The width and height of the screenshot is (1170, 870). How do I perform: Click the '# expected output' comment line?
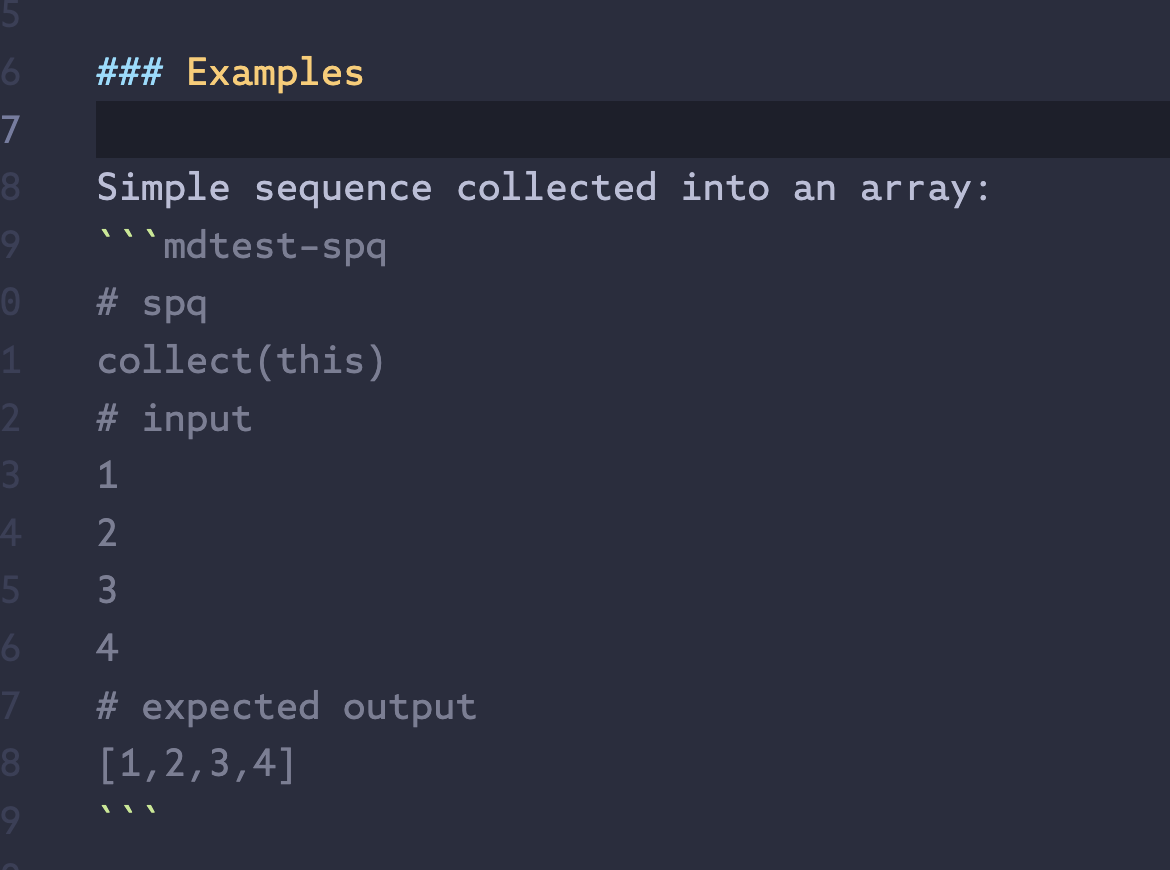(x=287, y=707)
